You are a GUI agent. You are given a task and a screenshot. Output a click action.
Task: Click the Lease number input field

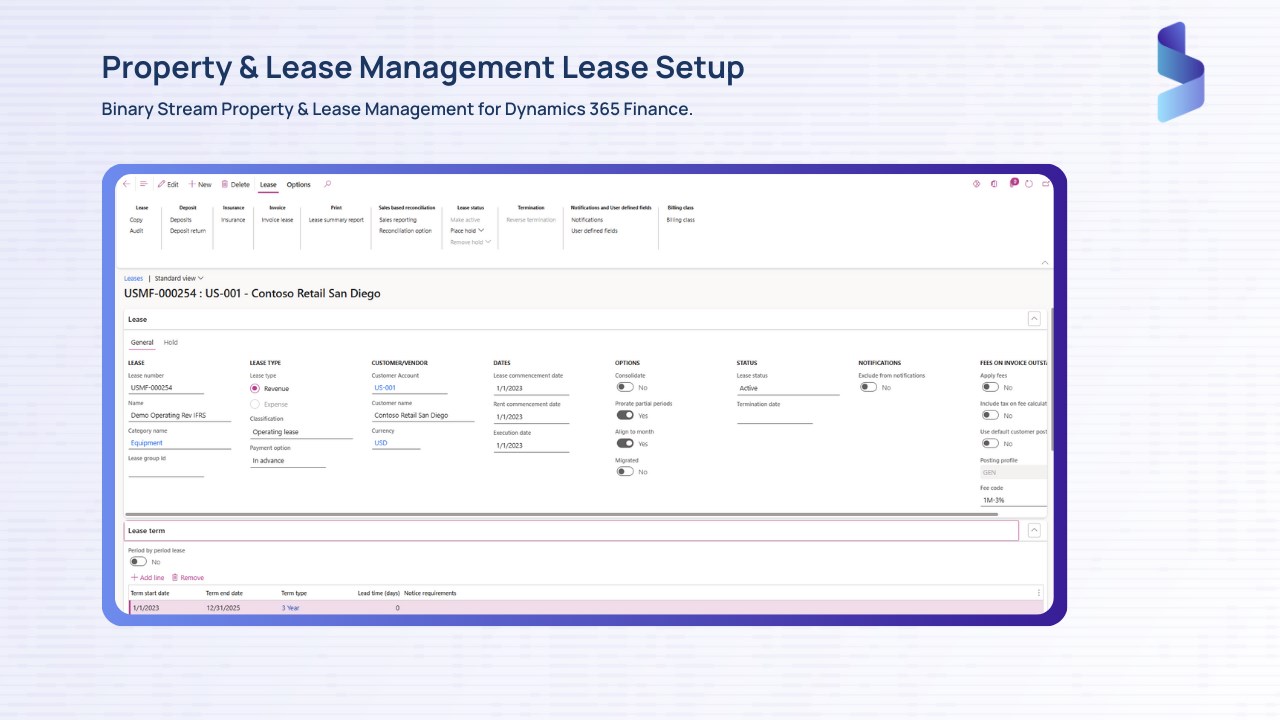[x=166, y=388]
